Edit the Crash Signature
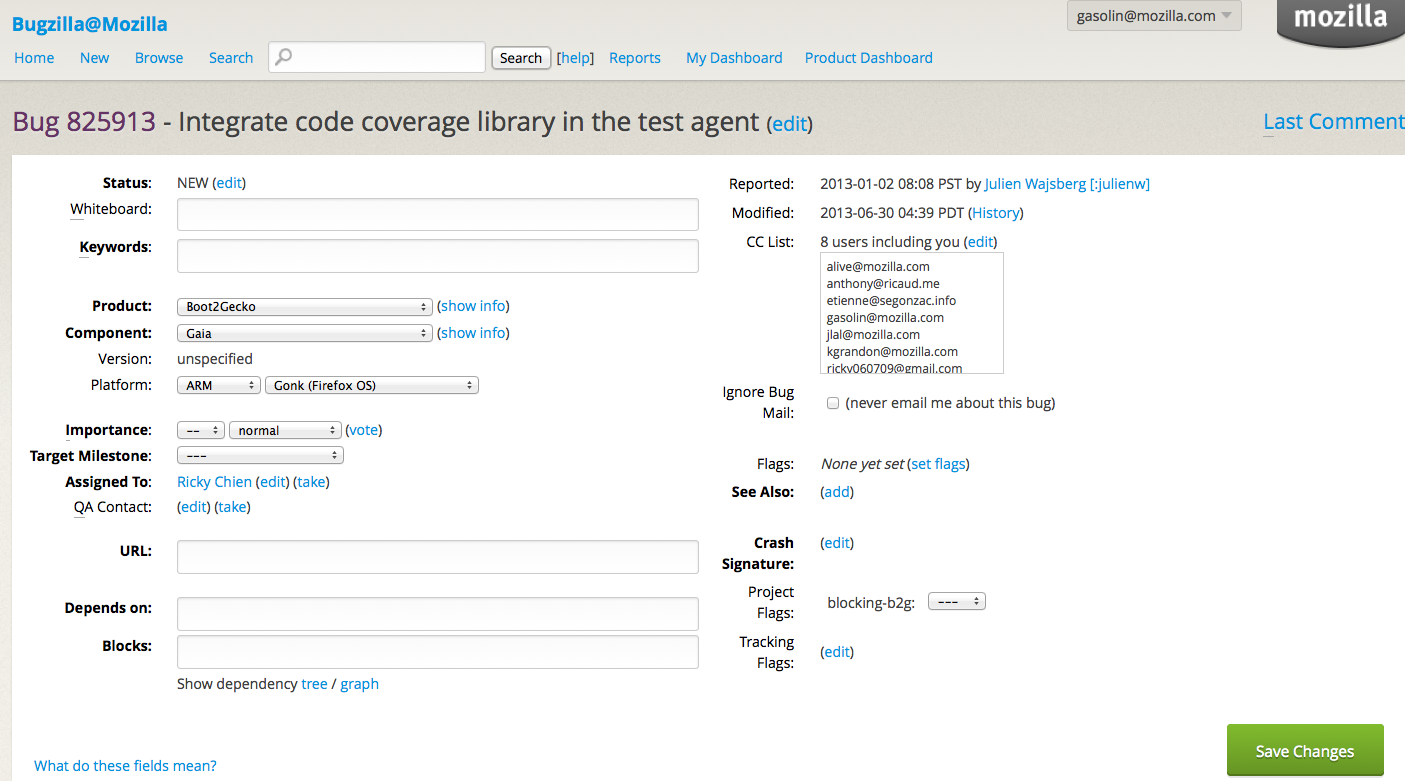 tap(837, 543)
